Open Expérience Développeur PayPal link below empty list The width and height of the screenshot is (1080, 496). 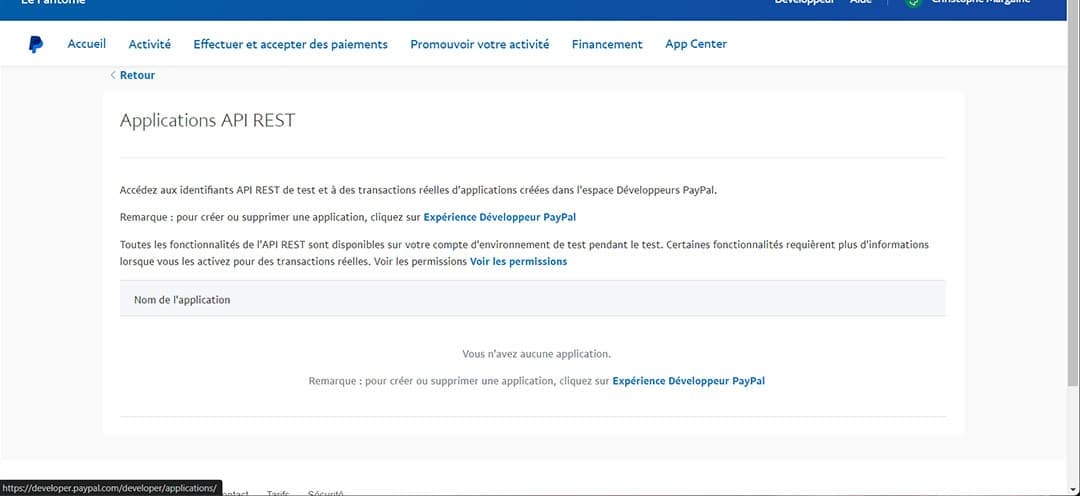688,381
